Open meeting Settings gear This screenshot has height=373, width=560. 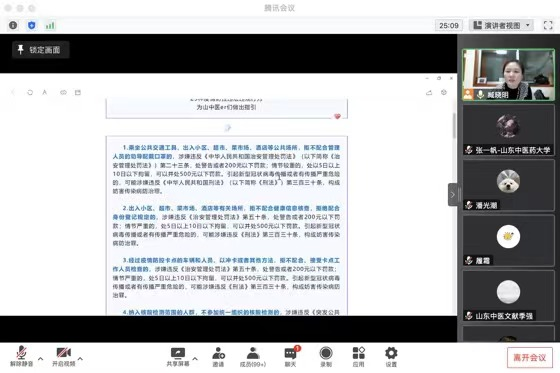[x=391, y=357]
